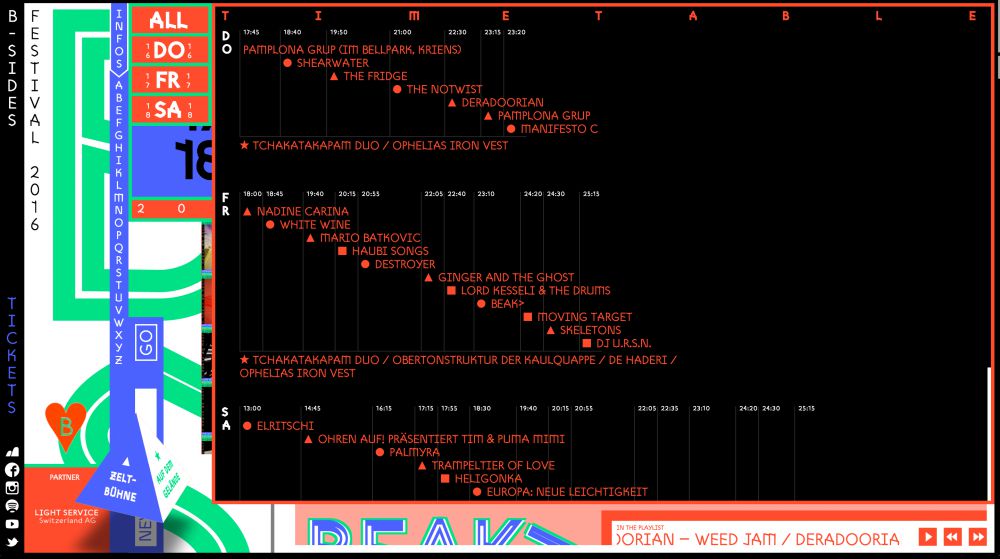This screenshot has width=1000, height=559.
Task: Open the Light Service partner banner
Action: point(68,516)
